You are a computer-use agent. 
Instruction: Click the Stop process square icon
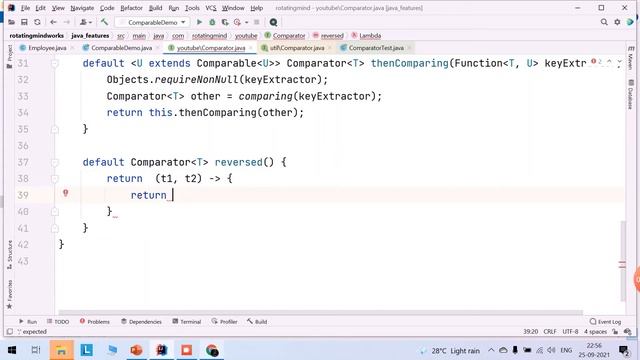tap(256, 22)
